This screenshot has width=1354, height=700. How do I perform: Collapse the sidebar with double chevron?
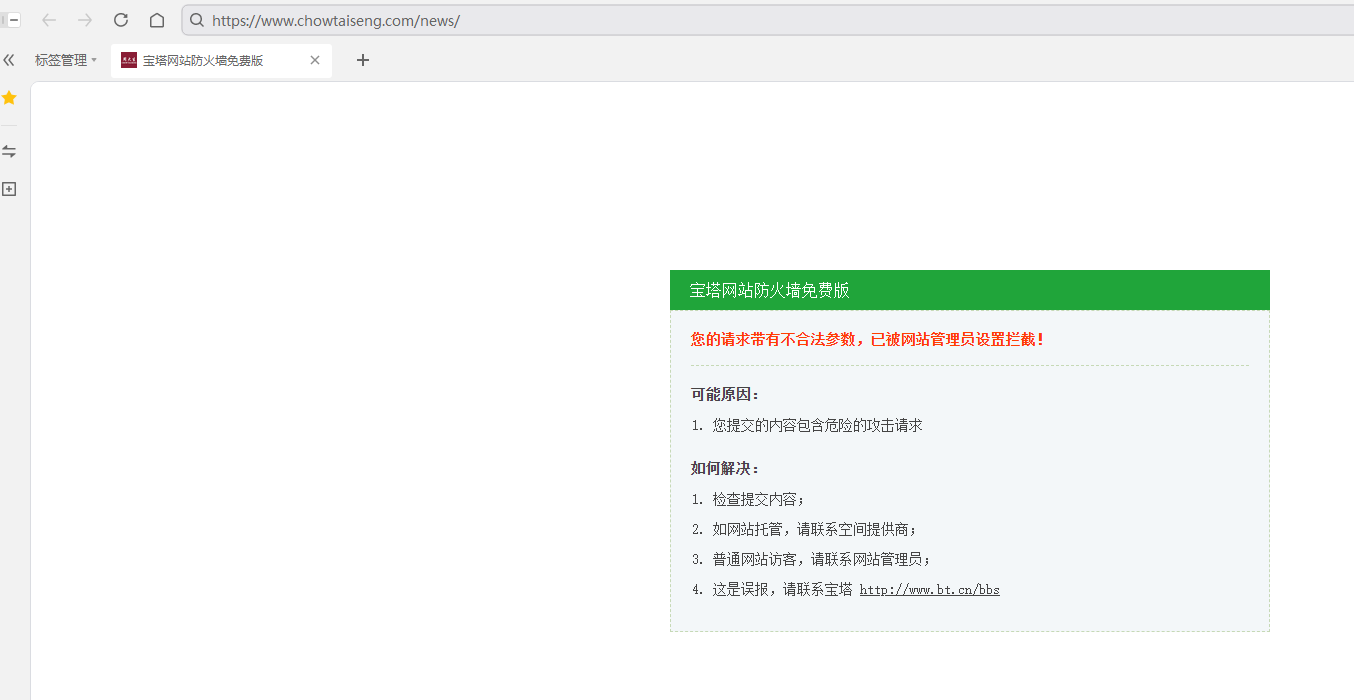[9, 60]
